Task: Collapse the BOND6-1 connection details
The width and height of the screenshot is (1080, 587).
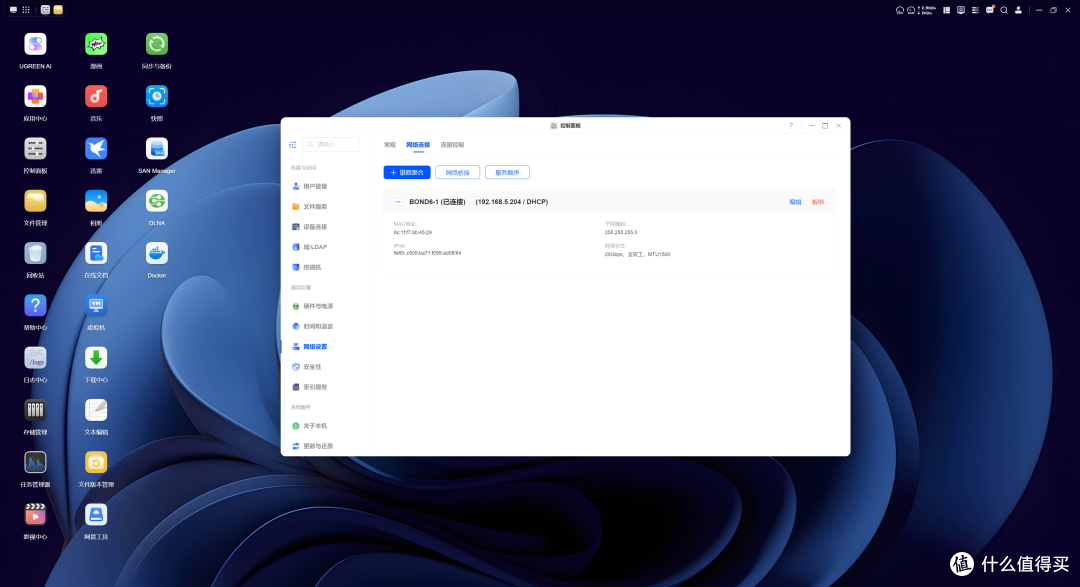Action: pyautogui.click(x=398, y=202)
